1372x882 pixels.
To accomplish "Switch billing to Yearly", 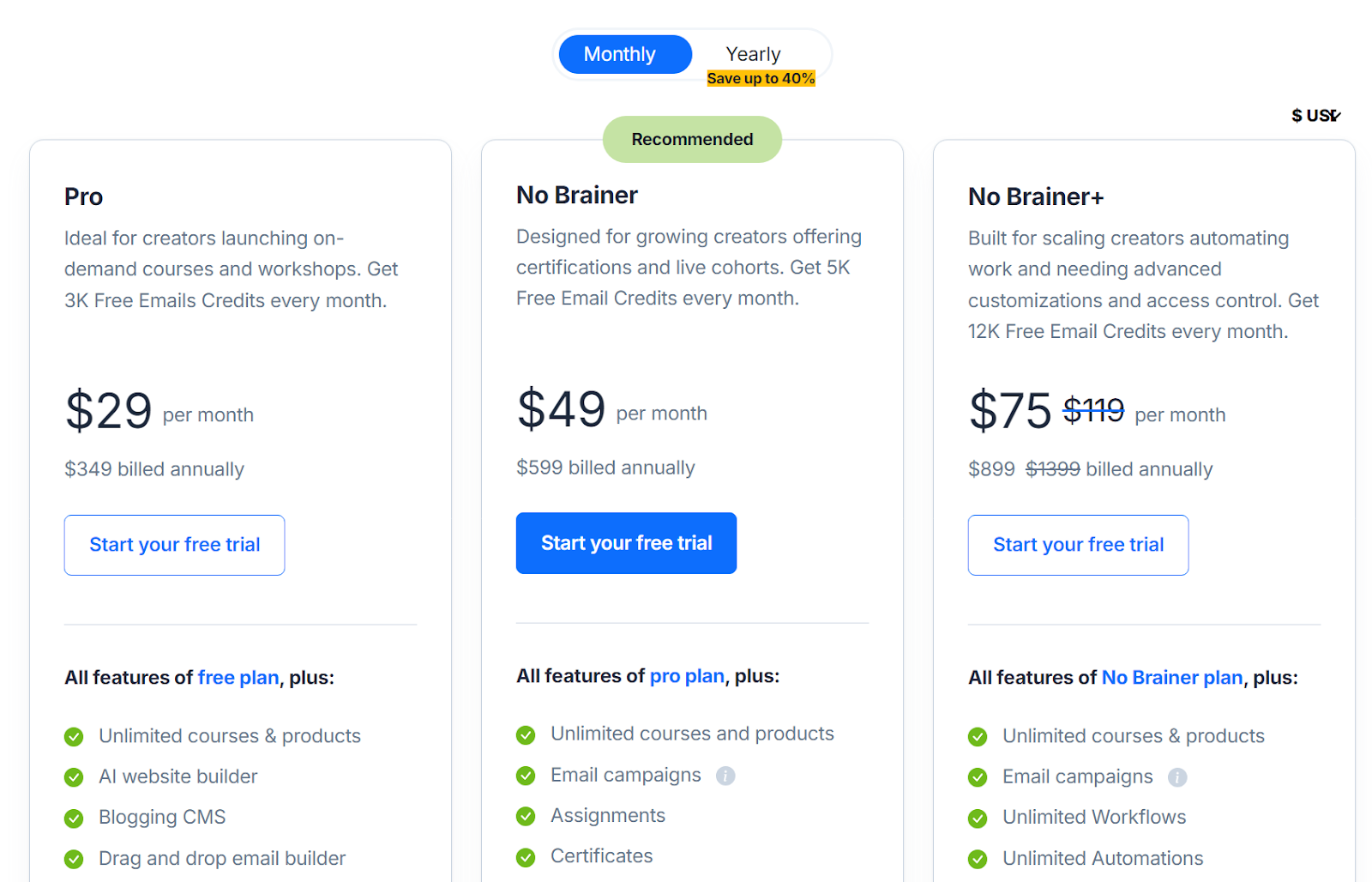I will pyautogui.click(x=753, y=53).
